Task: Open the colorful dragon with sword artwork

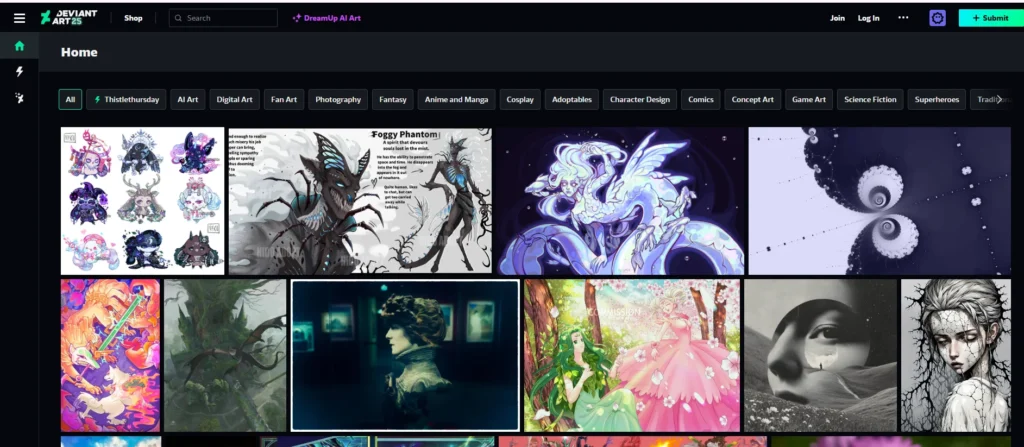Action: (110, 356)
